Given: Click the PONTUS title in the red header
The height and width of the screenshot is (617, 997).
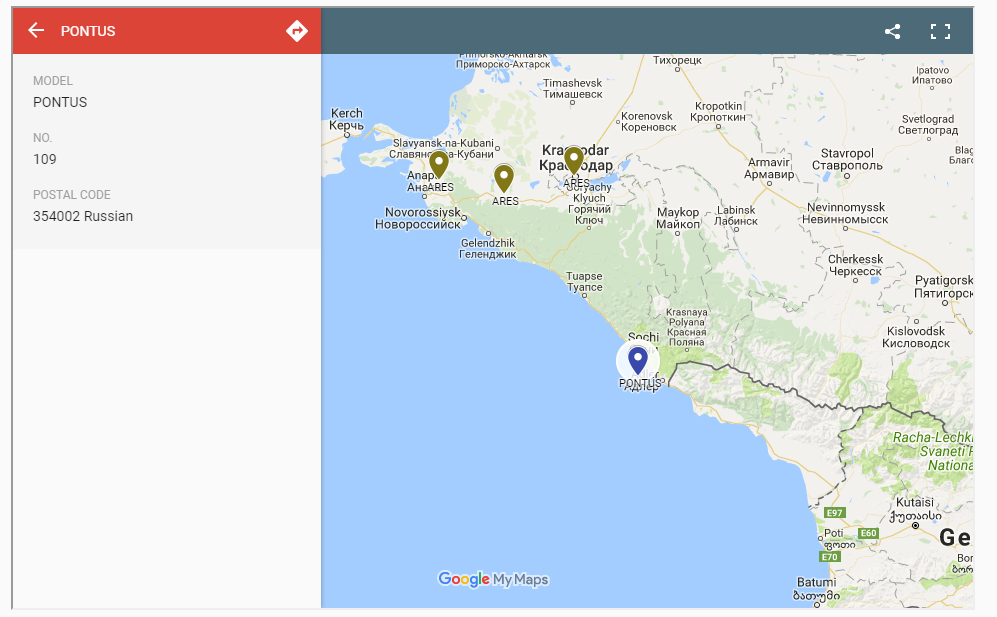Looking at the screenshot, I should pos(88,31).
